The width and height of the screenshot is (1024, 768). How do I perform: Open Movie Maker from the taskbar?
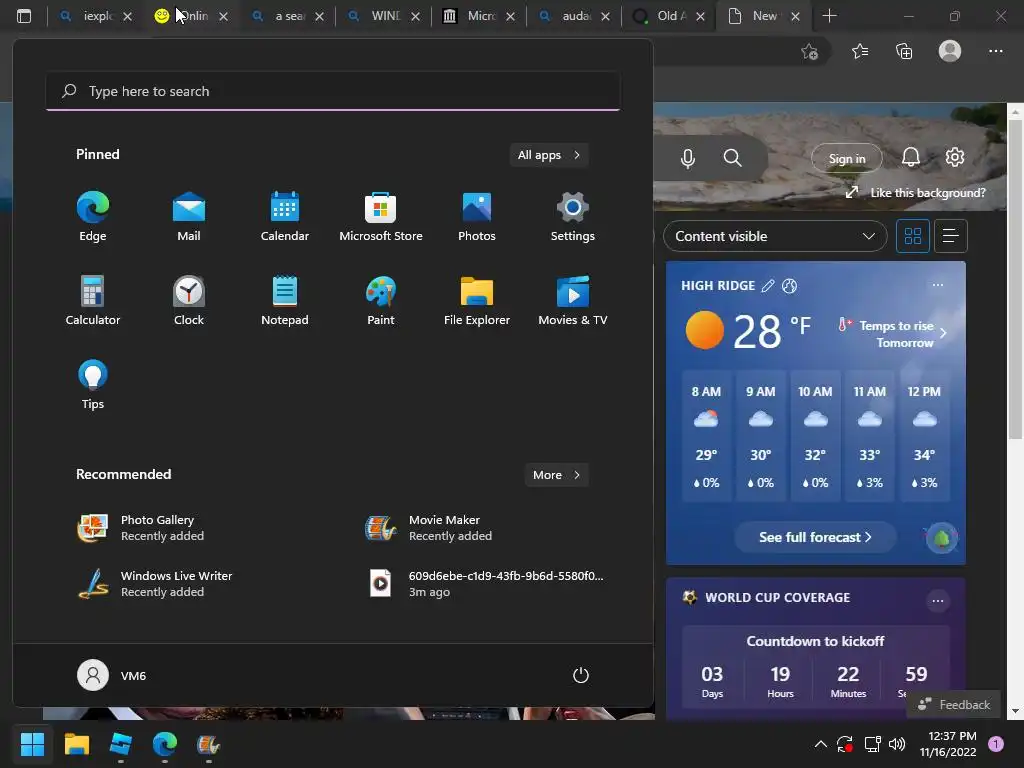click(x=208, y=744)
